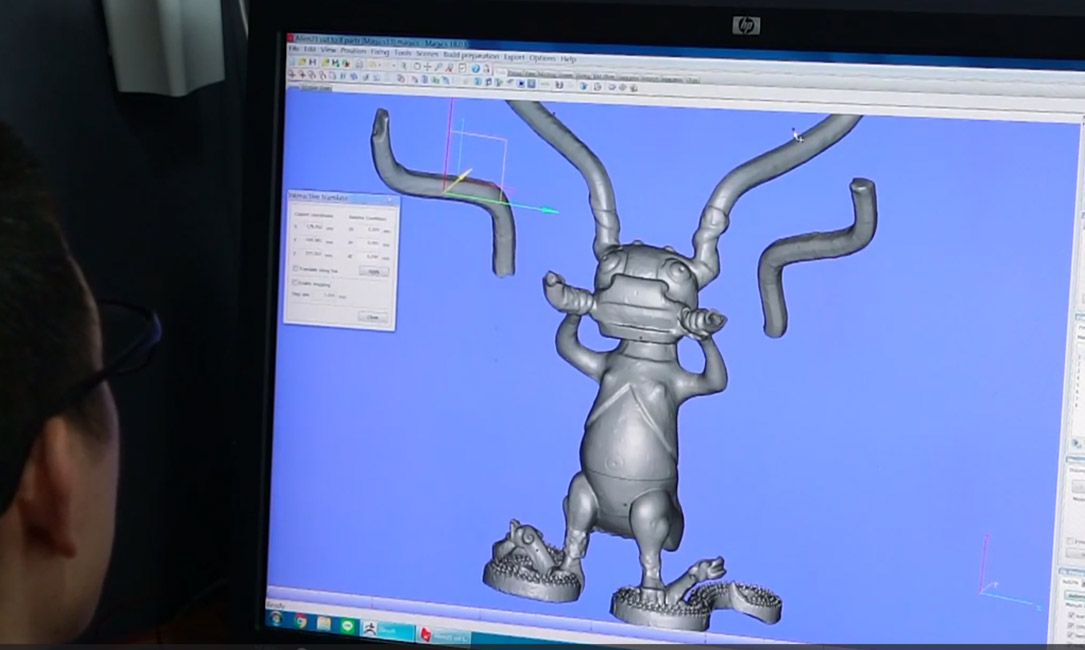Switch to the Magics taskbar window

[444, 635]
